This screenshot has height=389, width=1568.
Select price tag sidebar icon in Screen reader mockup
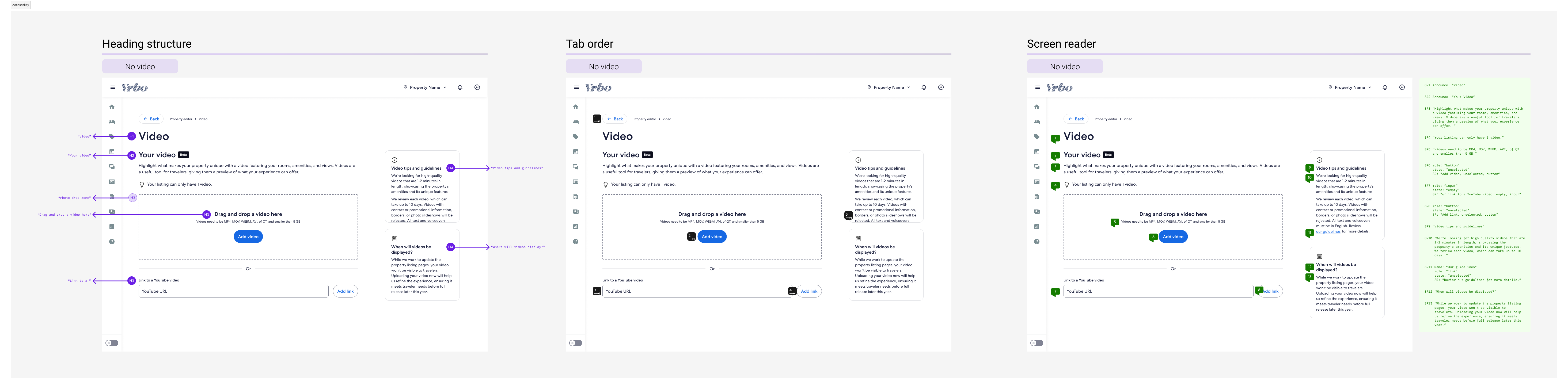coord(1037,136)
